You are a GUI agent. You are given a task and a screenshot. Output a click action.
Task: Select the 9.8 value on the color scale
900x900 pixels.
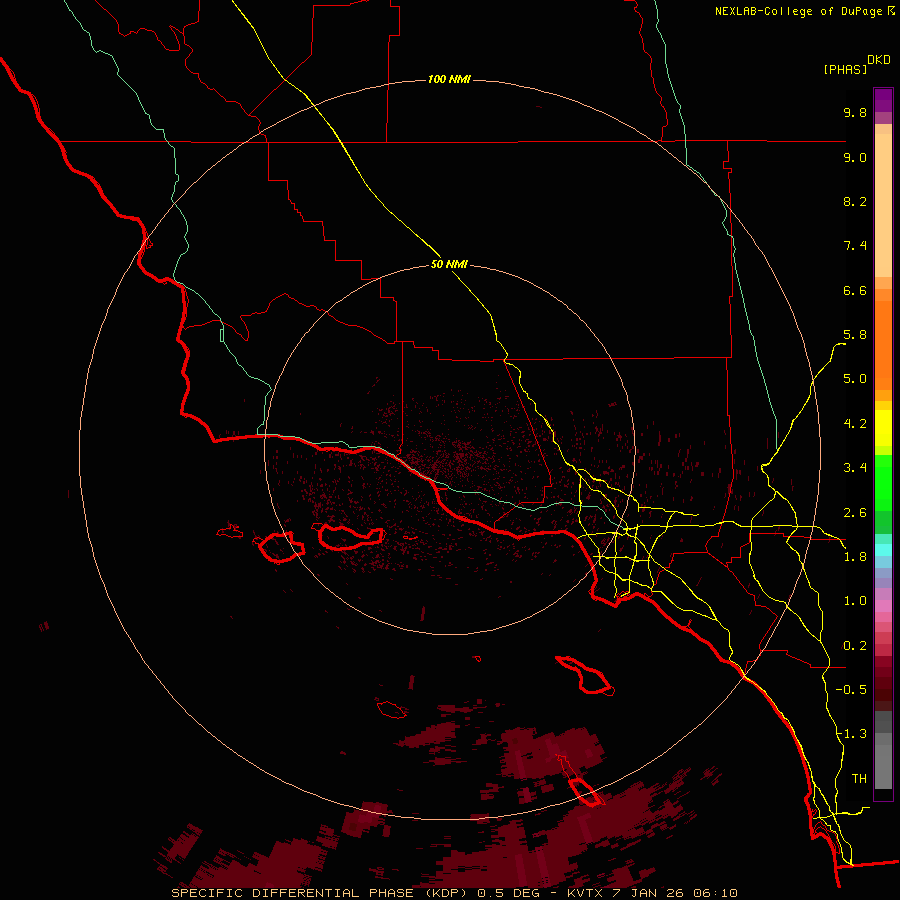click(855, 112)
